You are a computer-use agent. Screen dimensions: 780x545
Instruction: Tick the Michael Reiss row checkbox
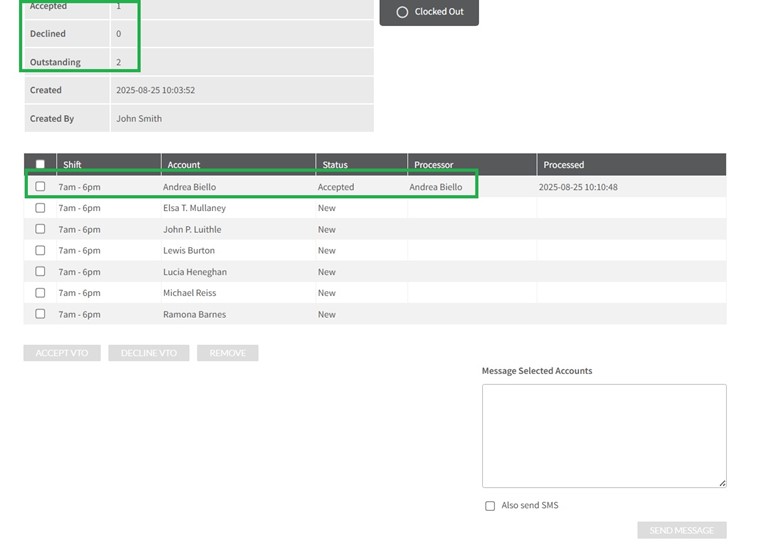coord(40,293)
